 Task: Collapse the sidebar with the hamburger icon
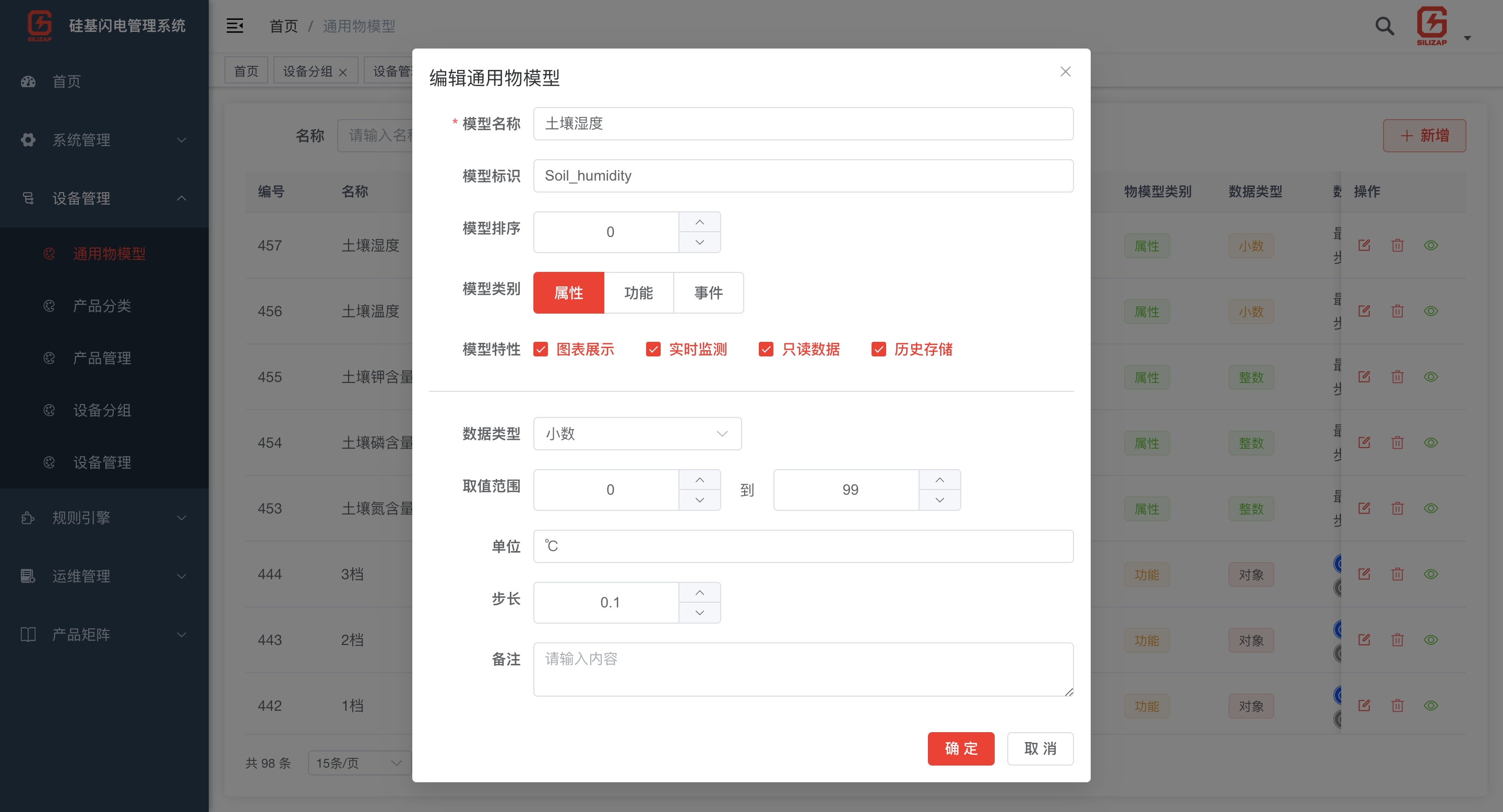point(234,26)
